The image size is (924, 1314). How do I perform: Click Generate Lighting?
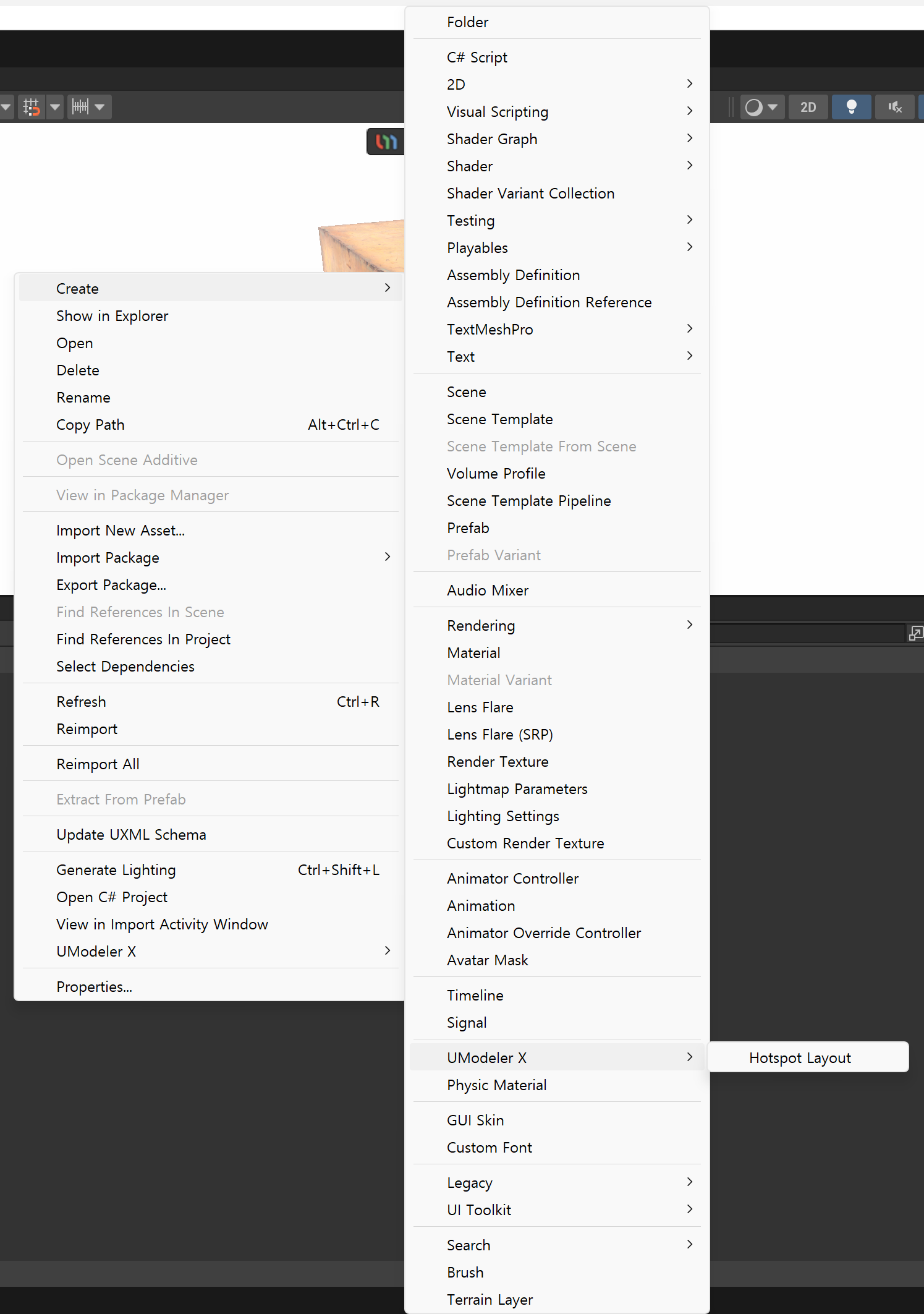(211, 870)
